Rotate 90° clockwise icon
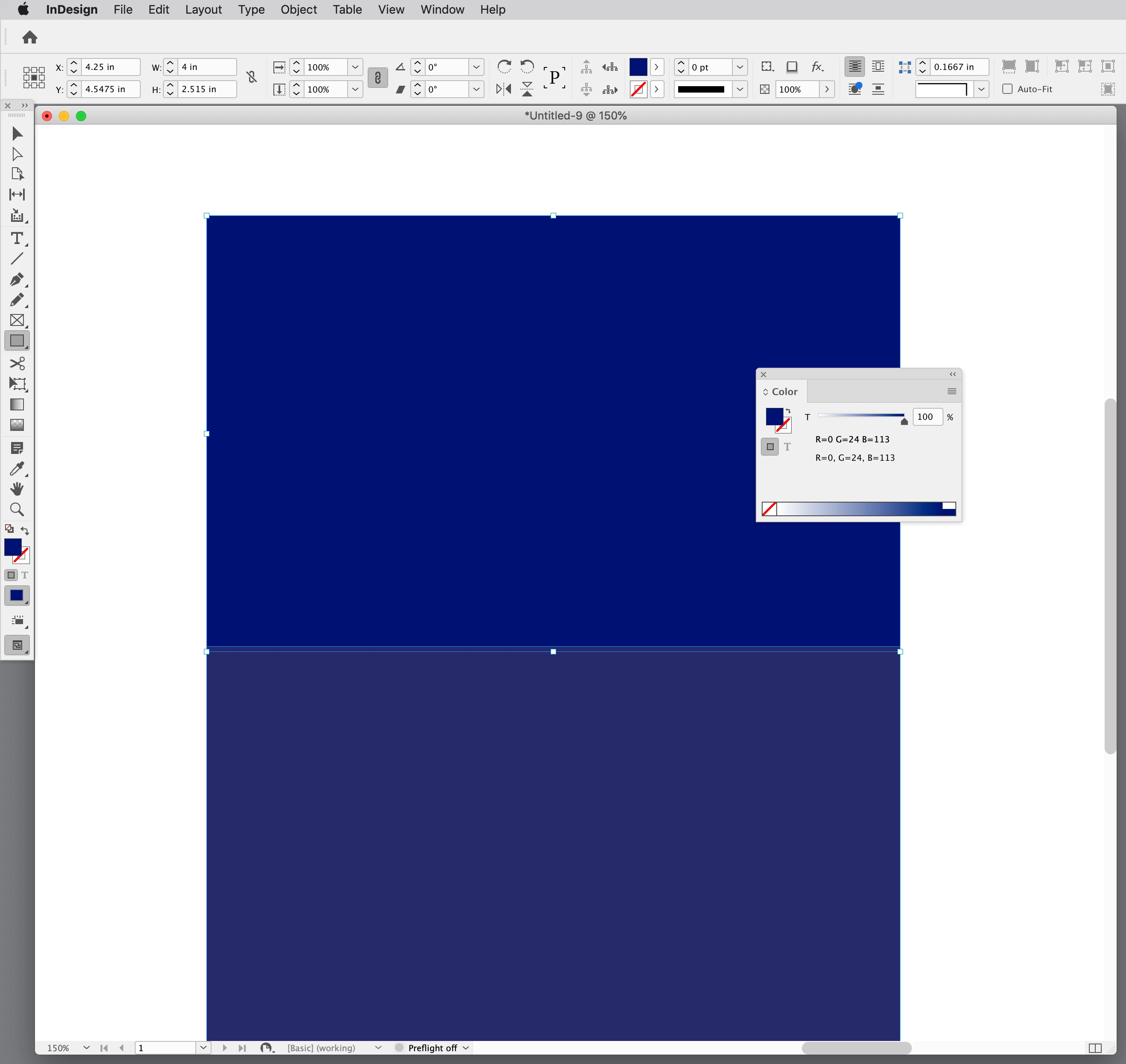1126x1064 pixels. tap(503, 67)
